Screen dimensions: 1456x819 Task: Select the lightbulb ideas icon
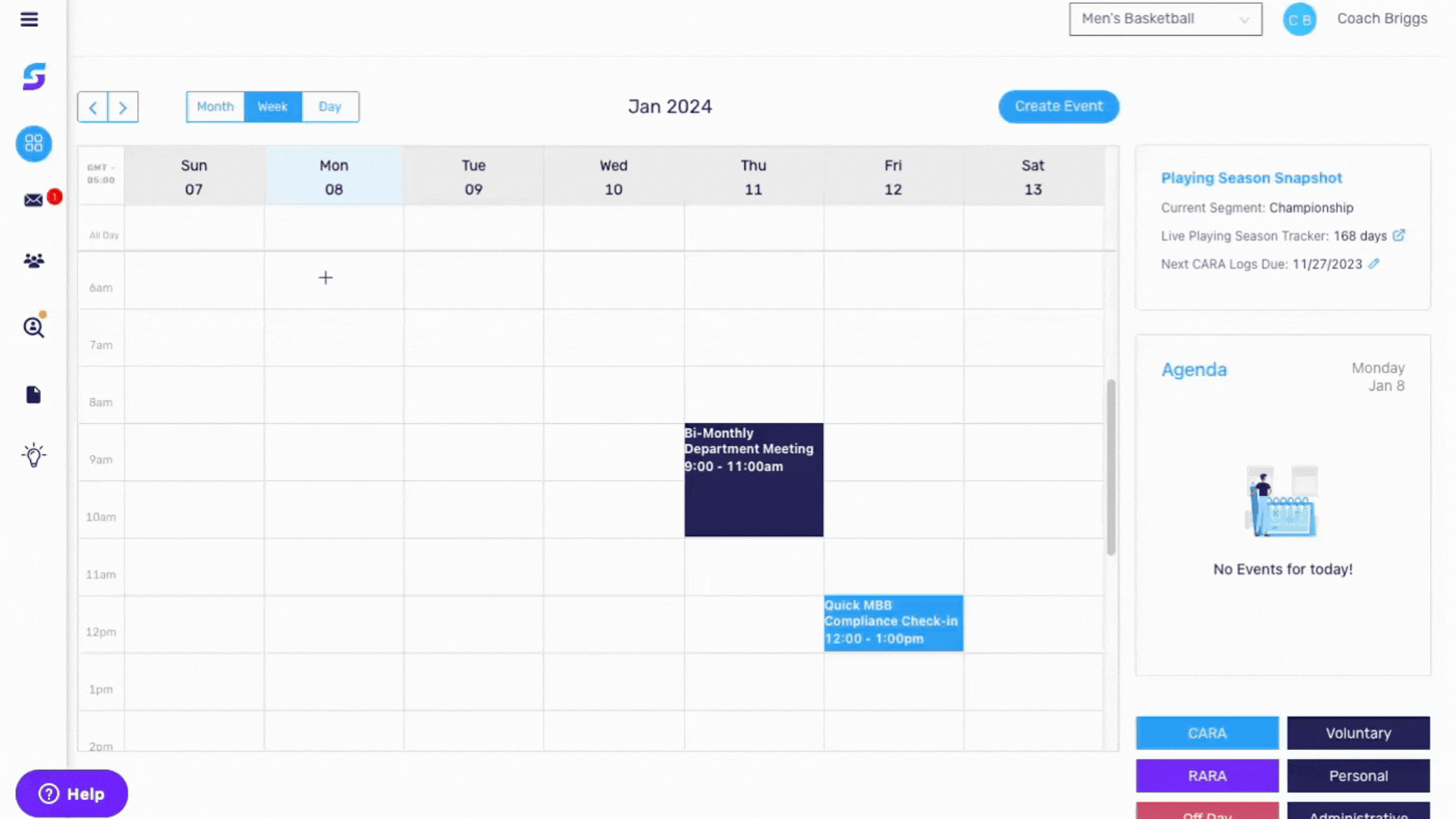click(33, 455)
